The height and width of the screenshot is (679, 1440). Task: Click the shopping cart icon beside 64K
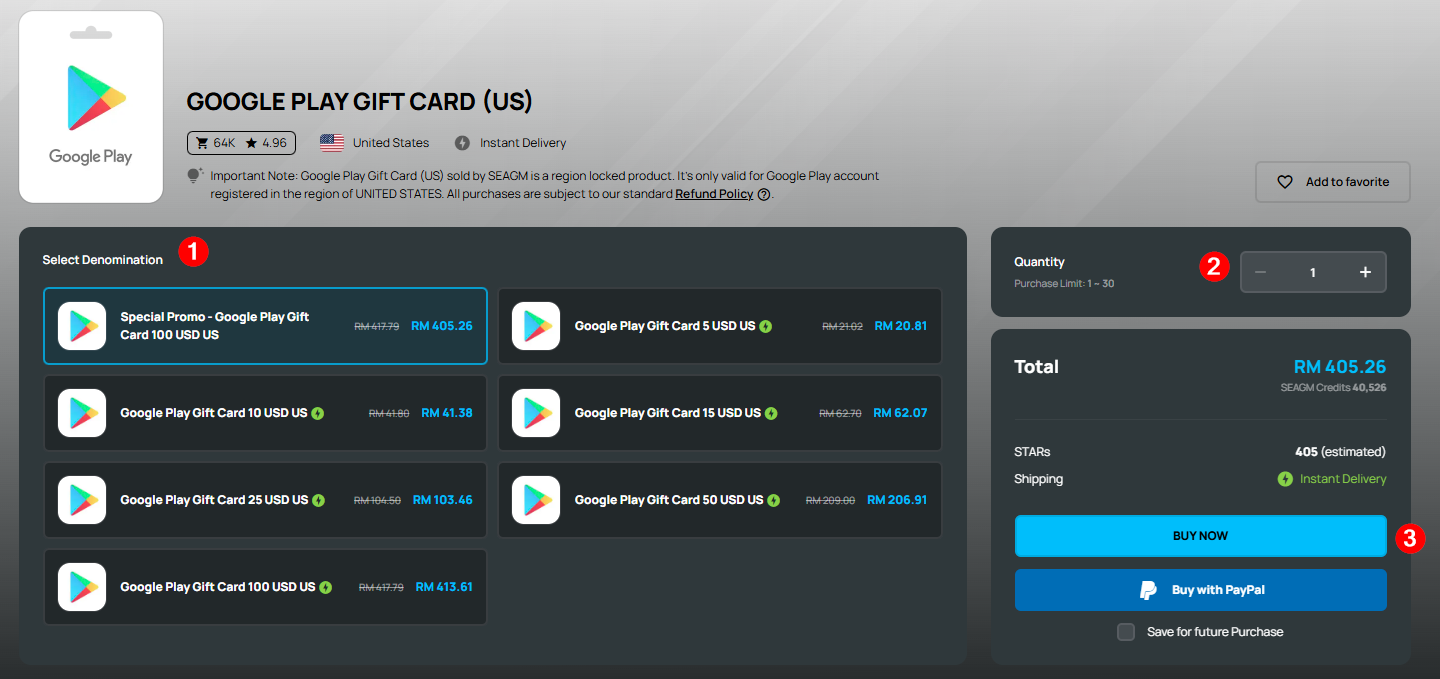click(201, 143)
